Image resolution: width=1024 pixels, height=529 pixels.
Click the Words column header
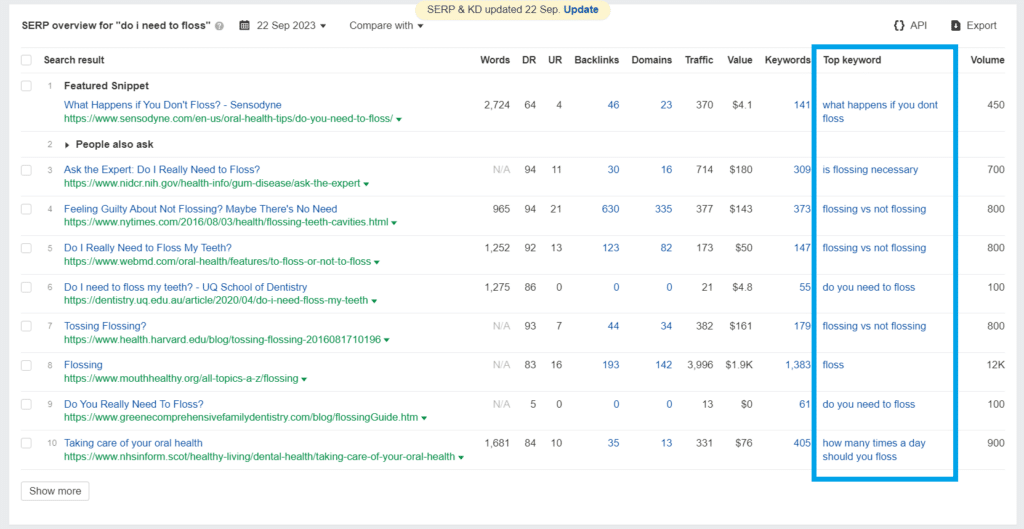pyautogui.click(x=495, y=60)
